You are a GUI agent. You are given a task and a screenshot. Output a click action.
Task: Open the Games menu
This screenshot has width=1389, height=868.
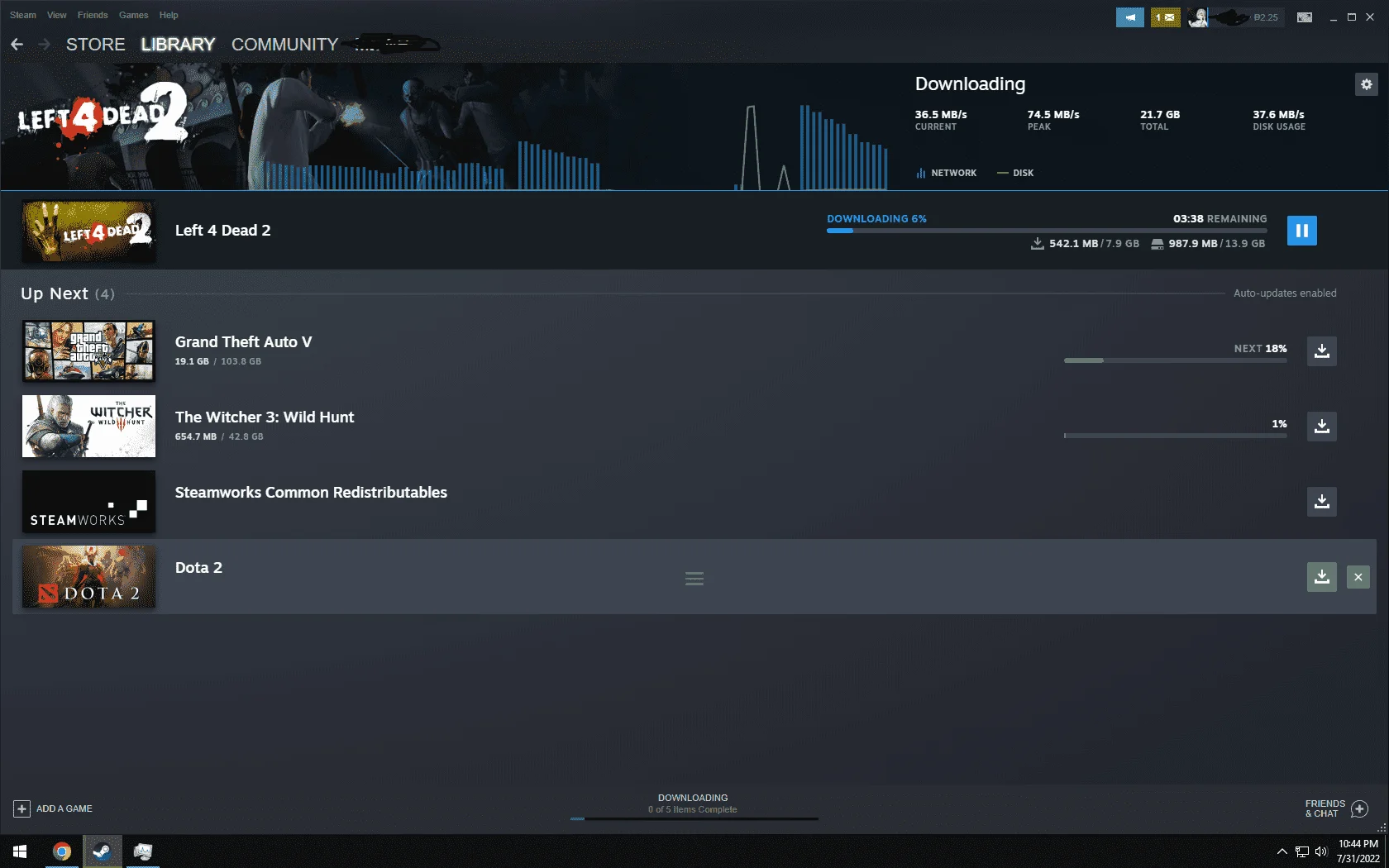133,15
